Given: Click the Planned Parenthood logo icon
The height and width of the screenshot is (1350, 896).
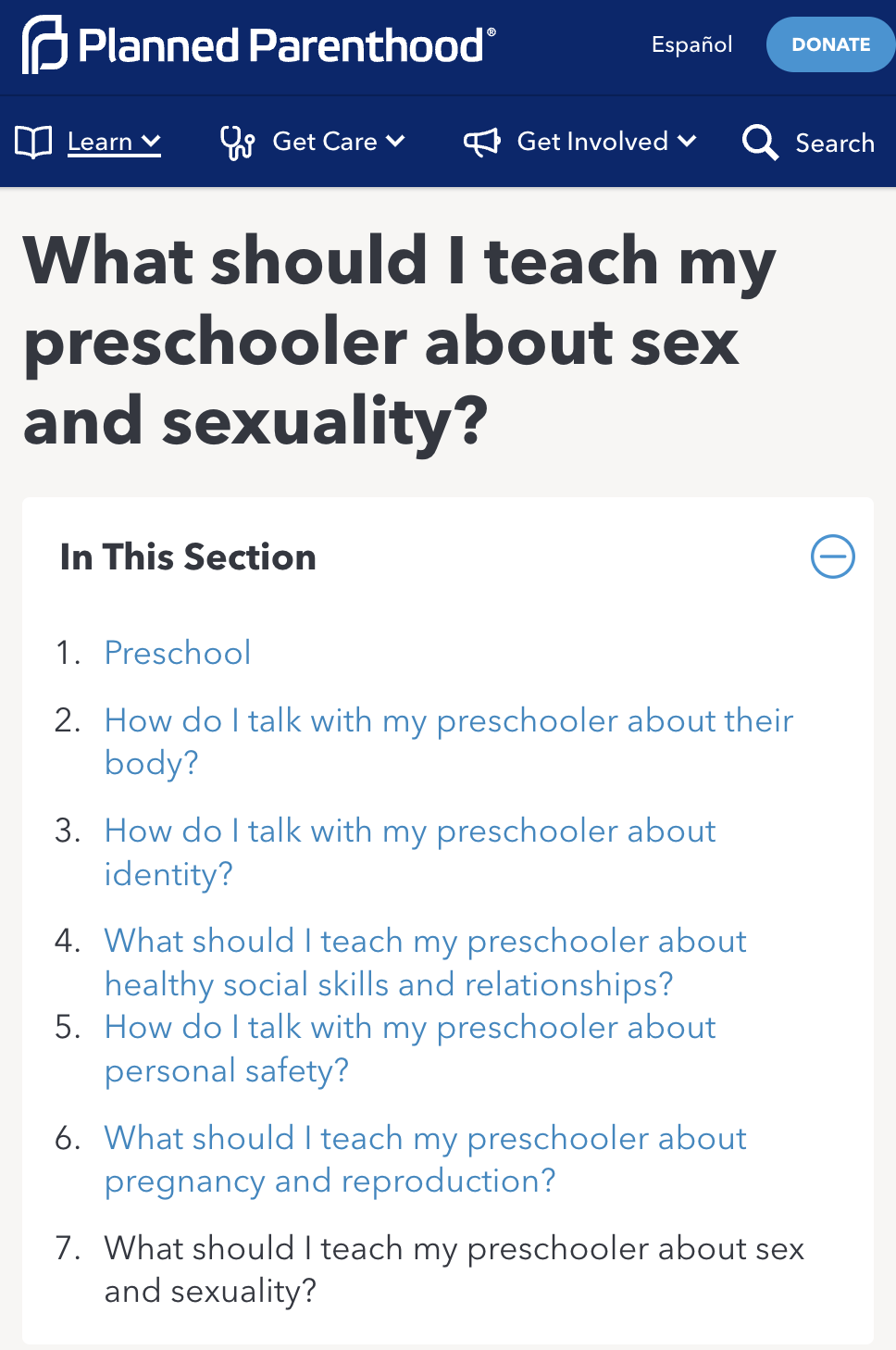Looking at the screenshot, I should (x=44, y=44).
